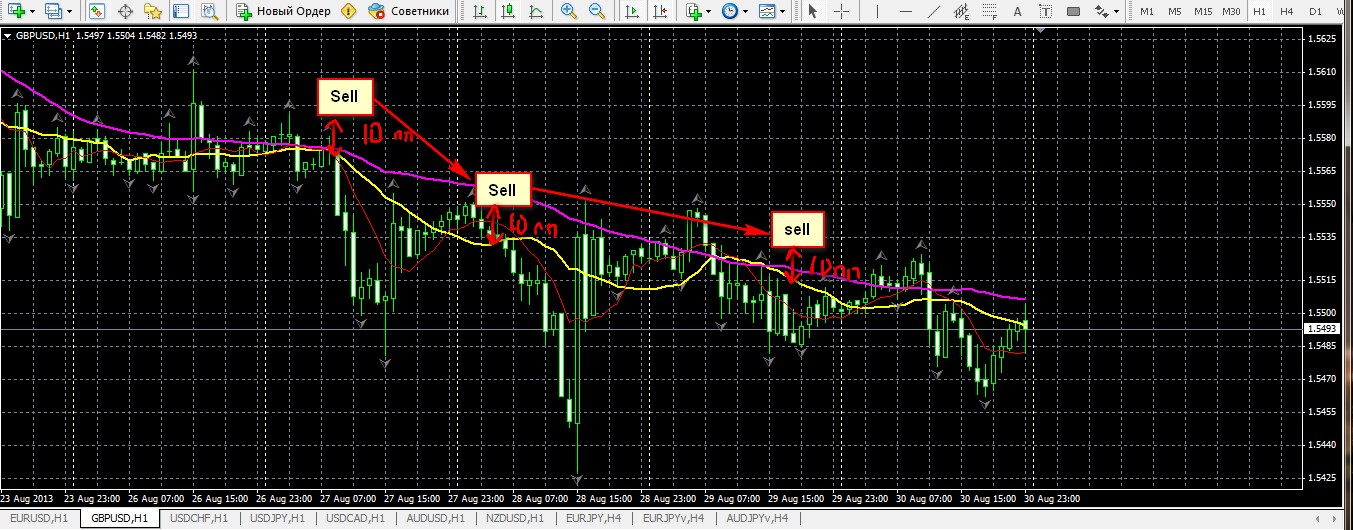Select the GBPUSD,H1 chart tab

coord(119,518)
